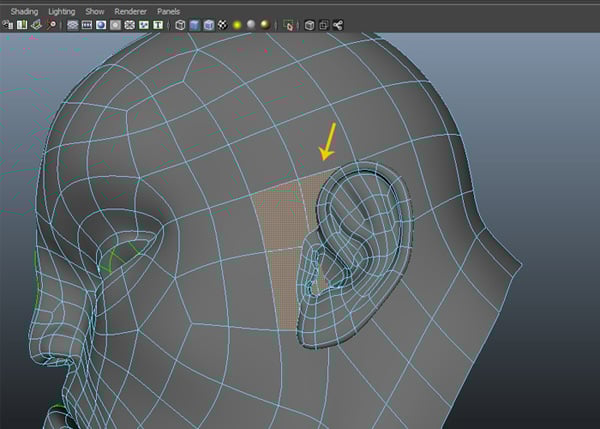Enable smooth shade all blue cube
The width and height of the screenshot is (600, 429).
click(194, 25)
